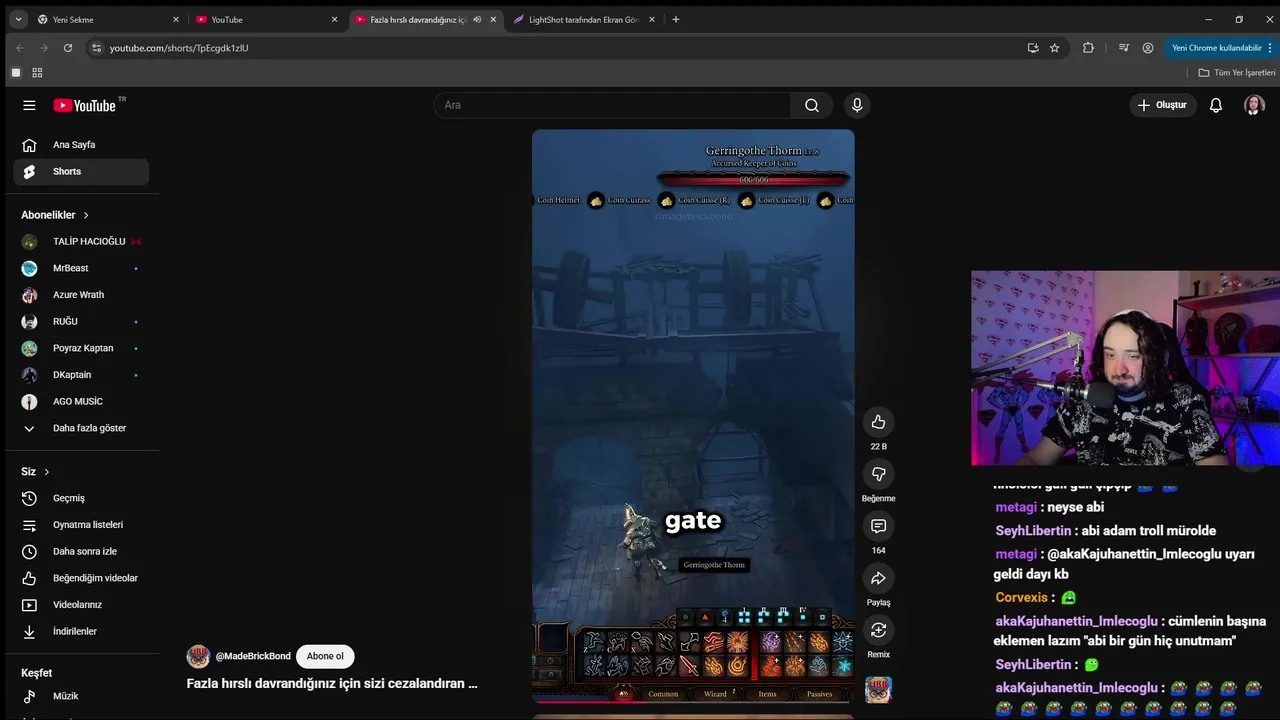Share the Short via Paylaş icon

click(x=878, y=578)
